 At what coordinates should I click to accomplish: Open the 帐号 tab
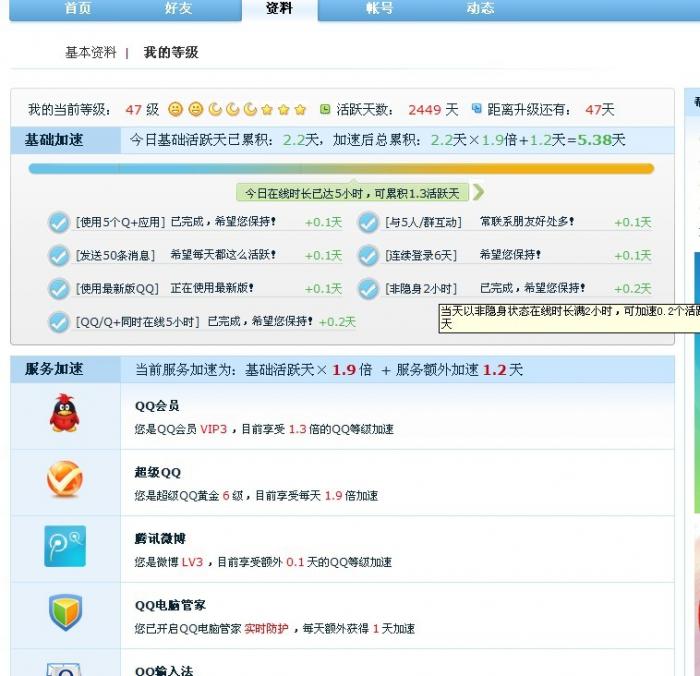379,8
